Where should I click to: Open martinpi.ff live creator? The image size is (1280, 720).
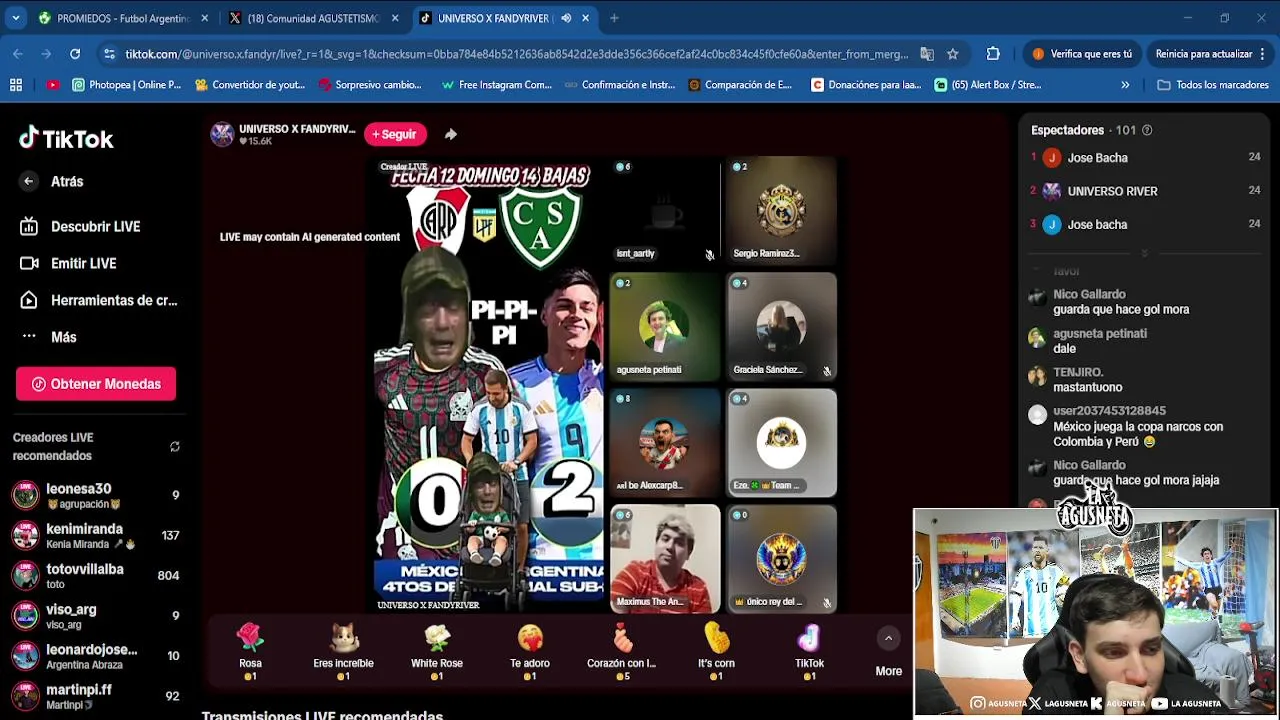click(95, 695)
